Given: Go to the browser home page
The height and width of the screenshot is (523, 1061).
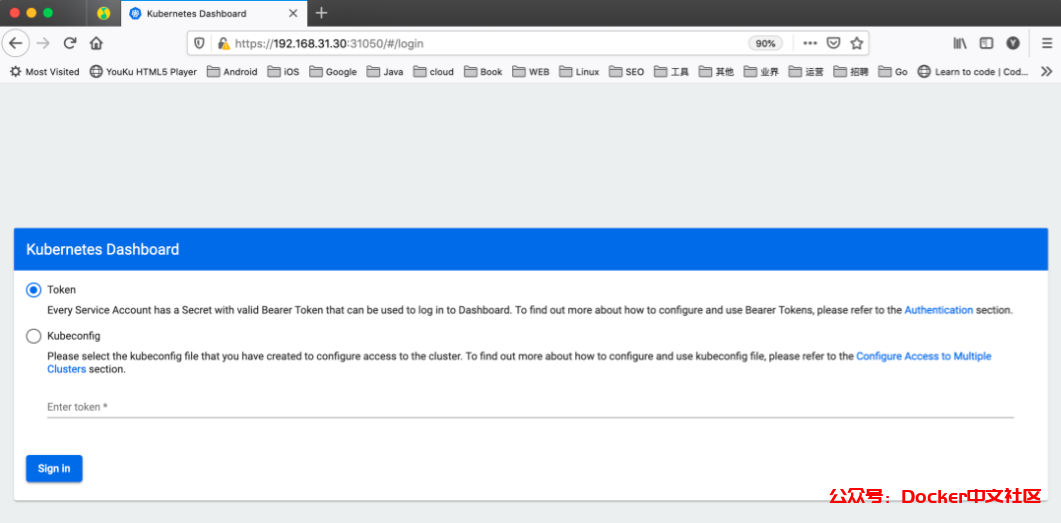Looking at the screenshot, I should 96,43.
